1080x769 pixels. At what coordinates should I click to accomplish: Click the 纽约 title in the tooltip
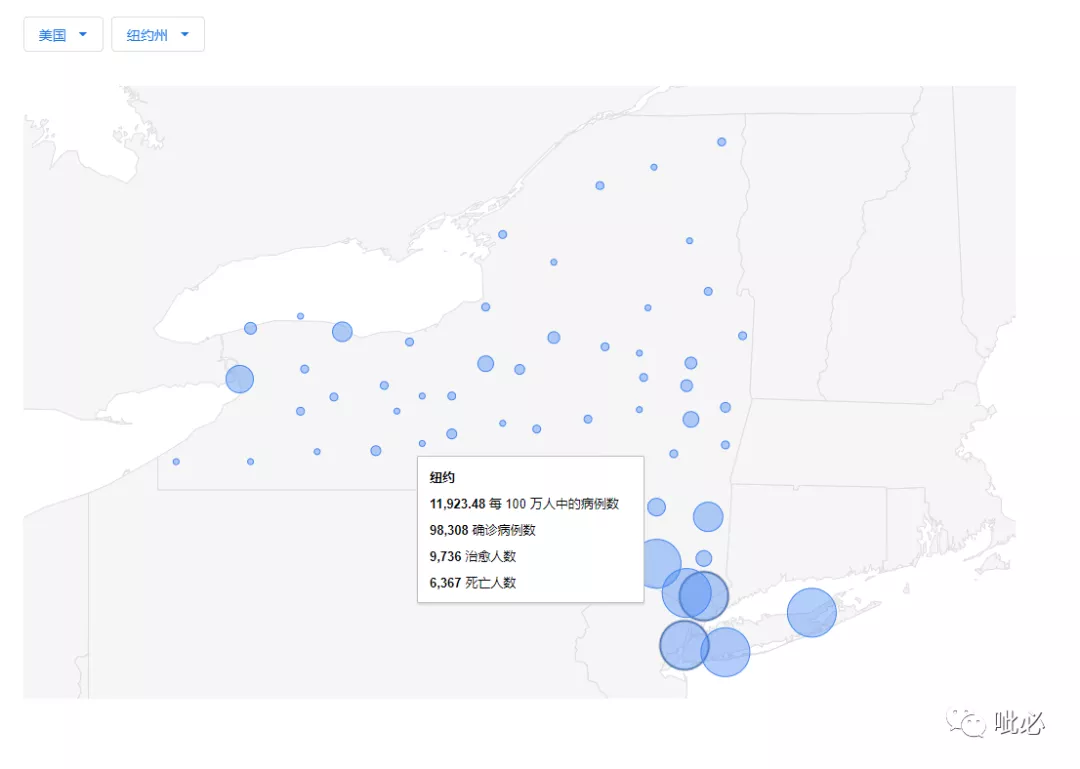[x=442, y=478]
